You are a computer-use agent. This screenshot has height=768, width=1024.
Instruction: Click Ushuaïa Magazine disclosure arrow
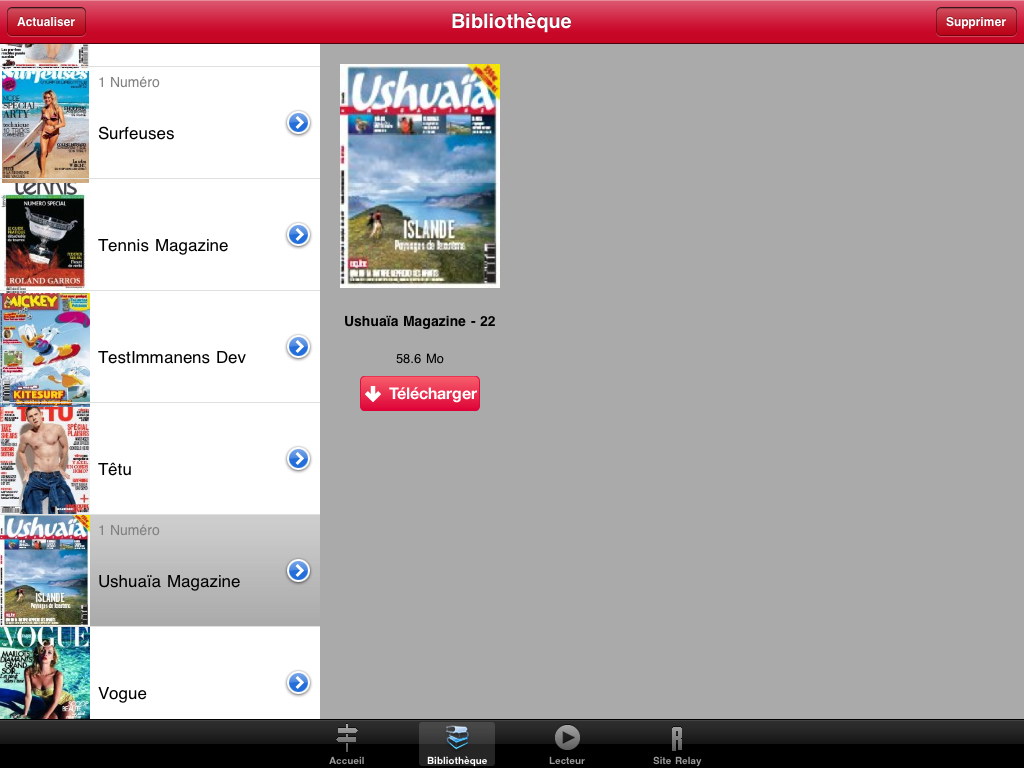[298, 571]
